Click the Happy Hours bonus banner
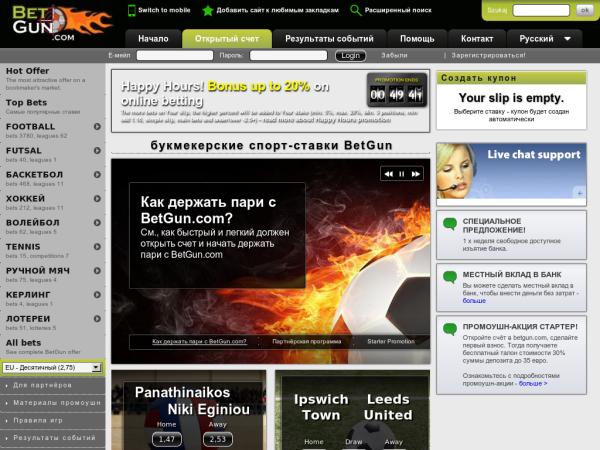The image size is (600, 450). (x=271, y=101)
